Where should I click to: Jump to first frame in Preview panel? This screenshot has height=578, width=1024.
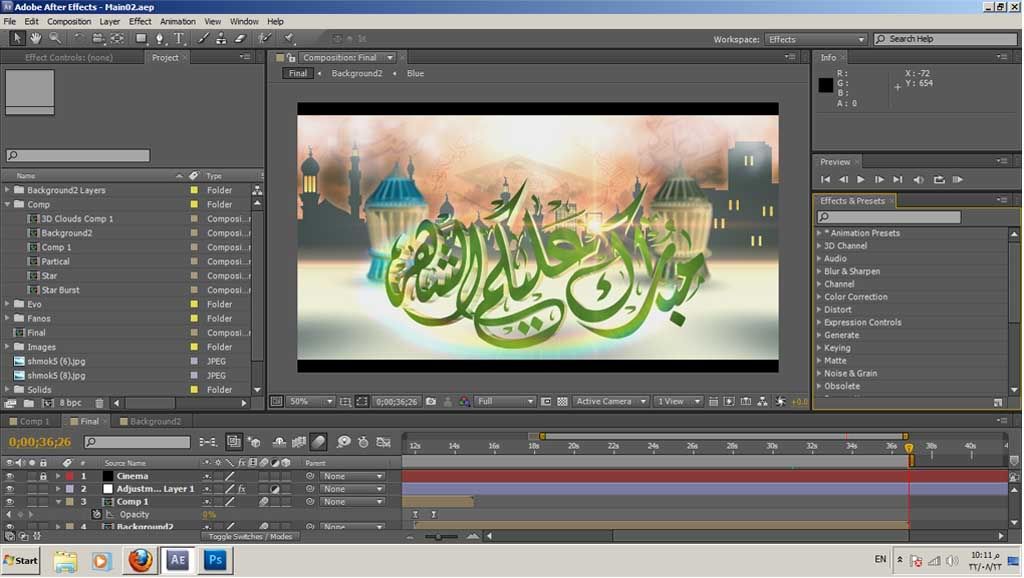click(x=825, y=180)
